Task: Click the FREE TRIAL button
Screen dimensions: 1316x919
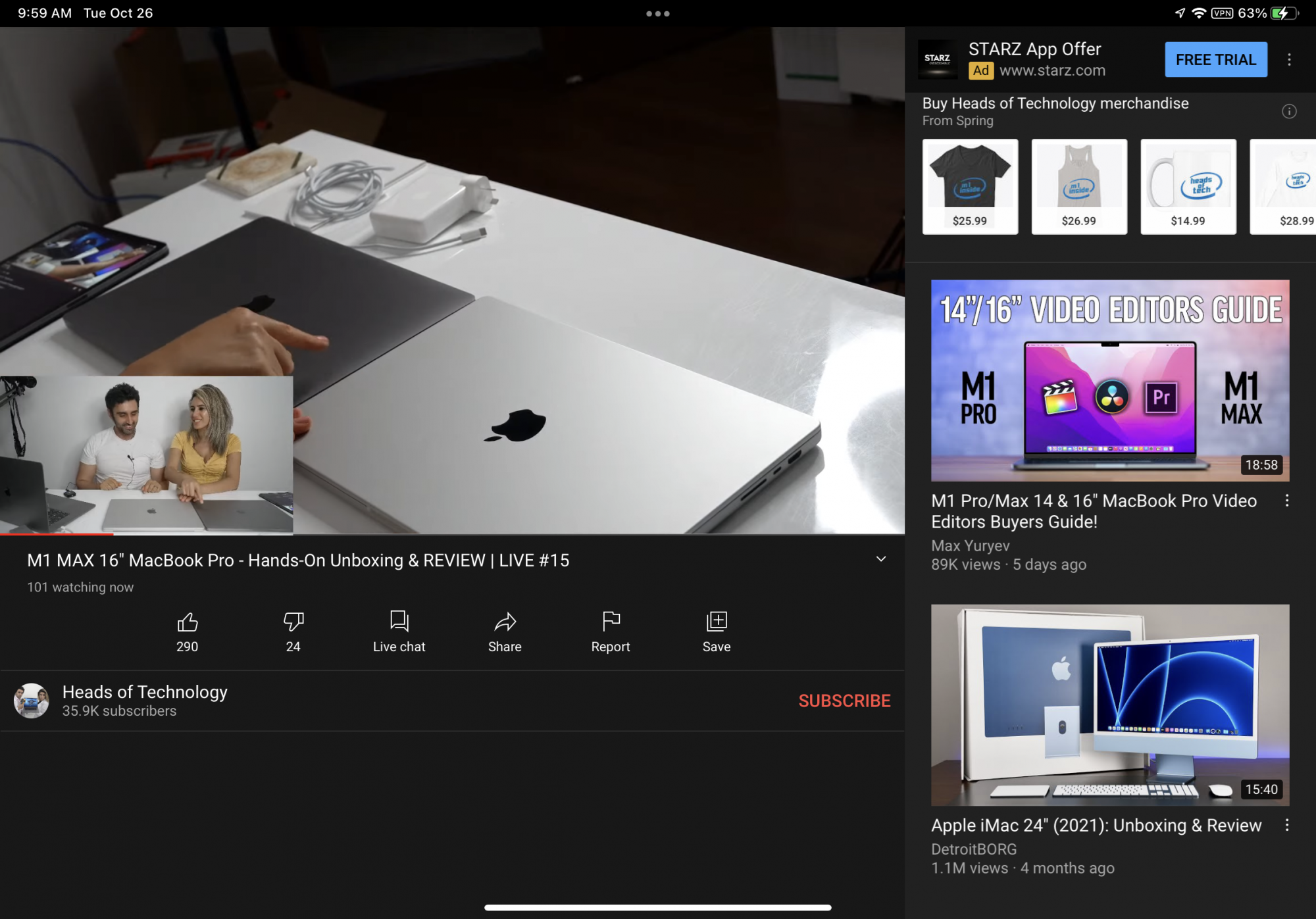Action: point(1215,60)
